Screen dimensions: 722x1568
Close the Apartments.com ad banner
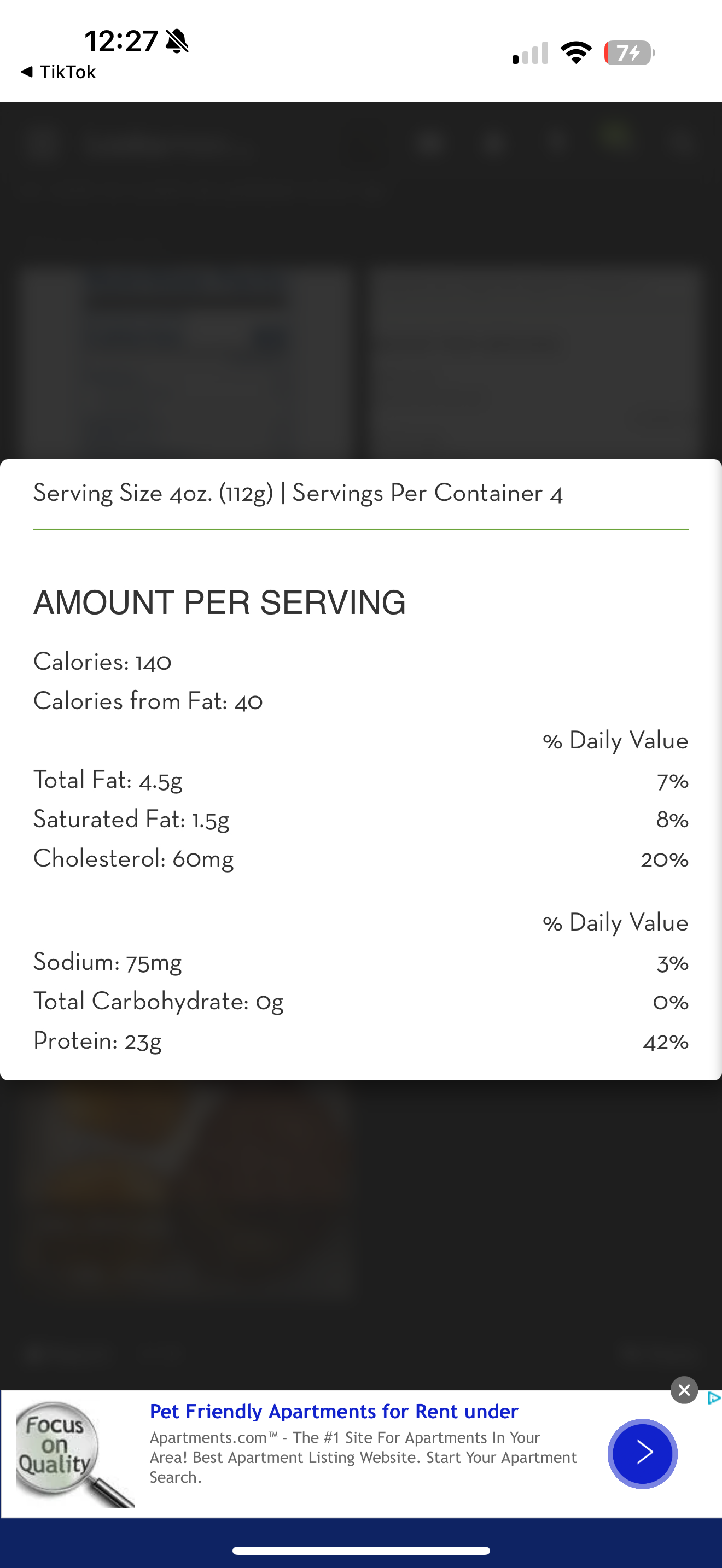point(684,1390)
